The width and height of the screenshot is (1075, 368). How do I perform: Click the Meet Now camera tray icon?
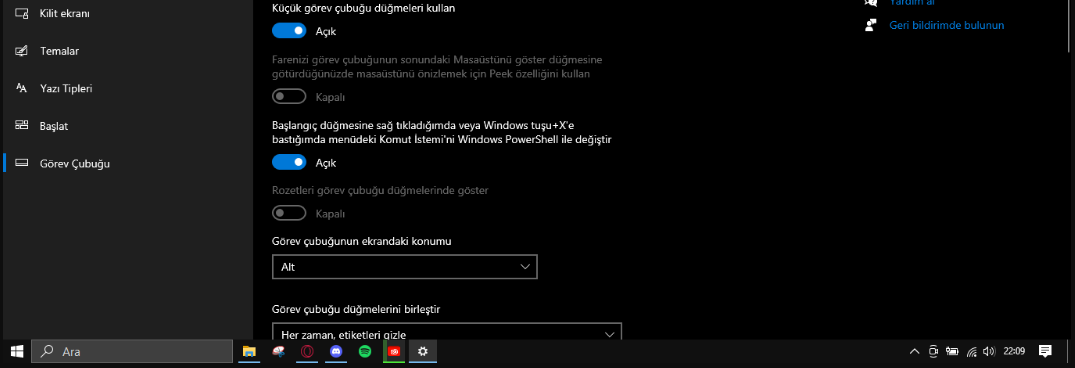click(933, 352)
